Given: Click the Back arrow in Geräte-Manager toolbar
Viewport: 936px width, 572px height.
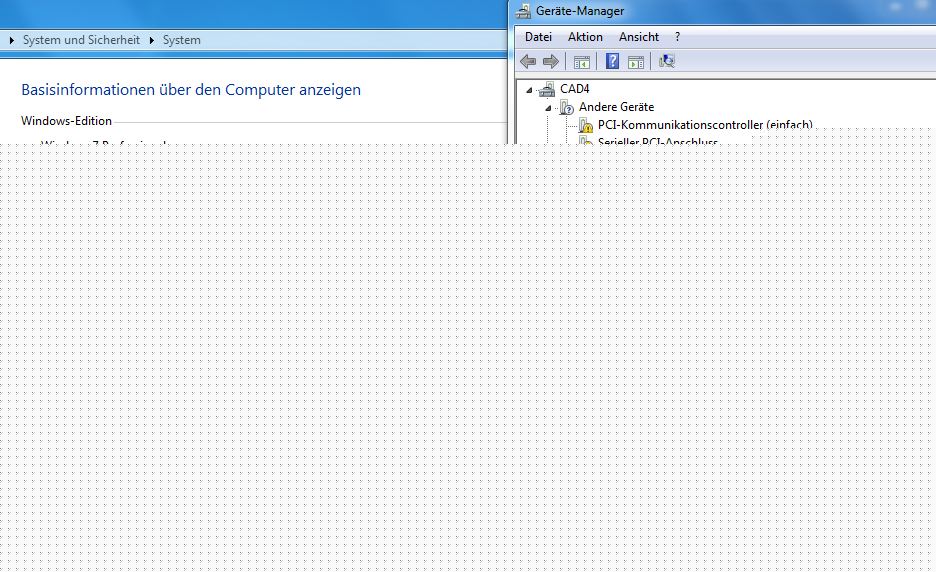Looking at the screenshot, I should [x=528, y=62].
